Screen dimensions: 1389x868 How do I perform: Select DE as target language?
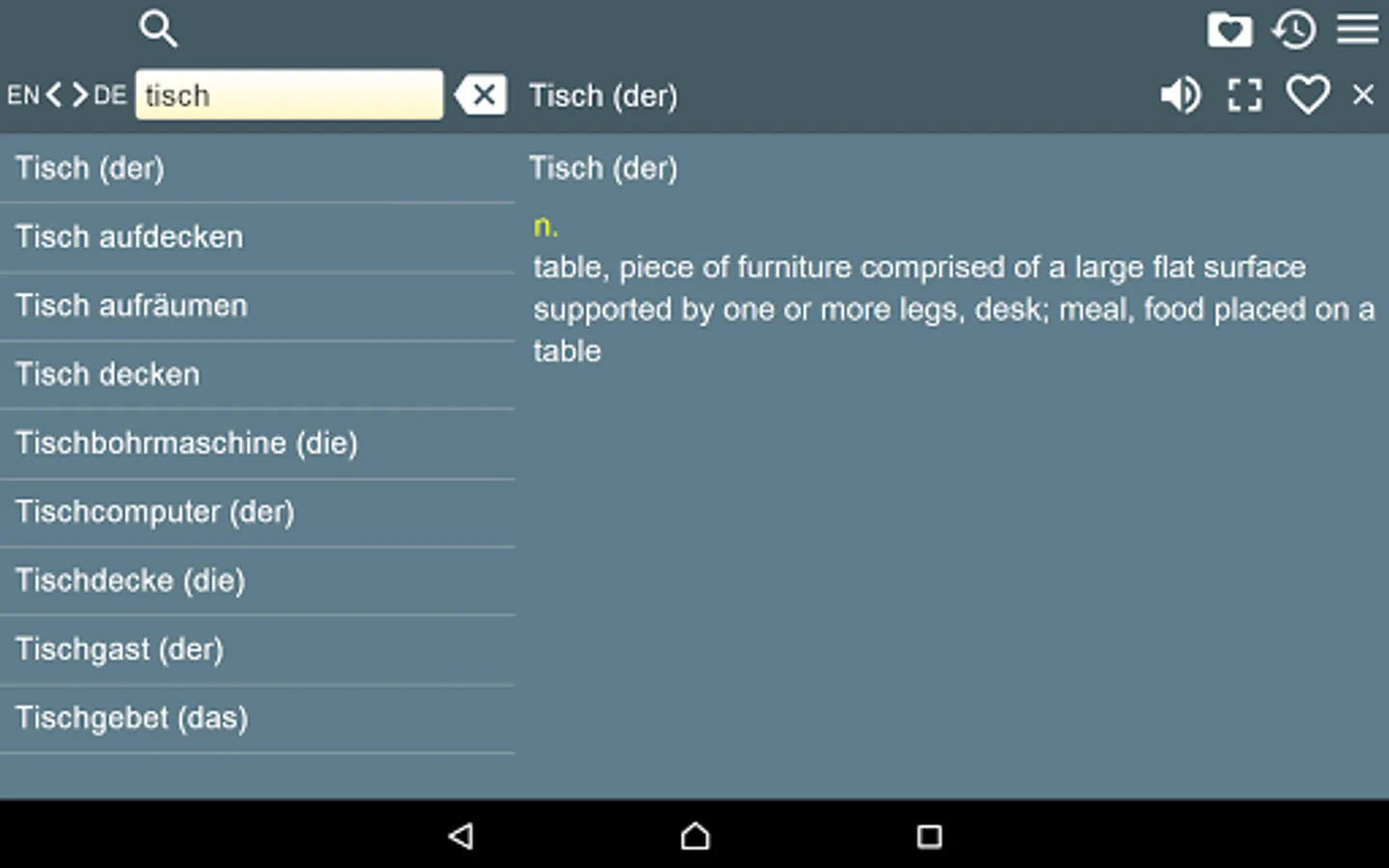point(110,95)
